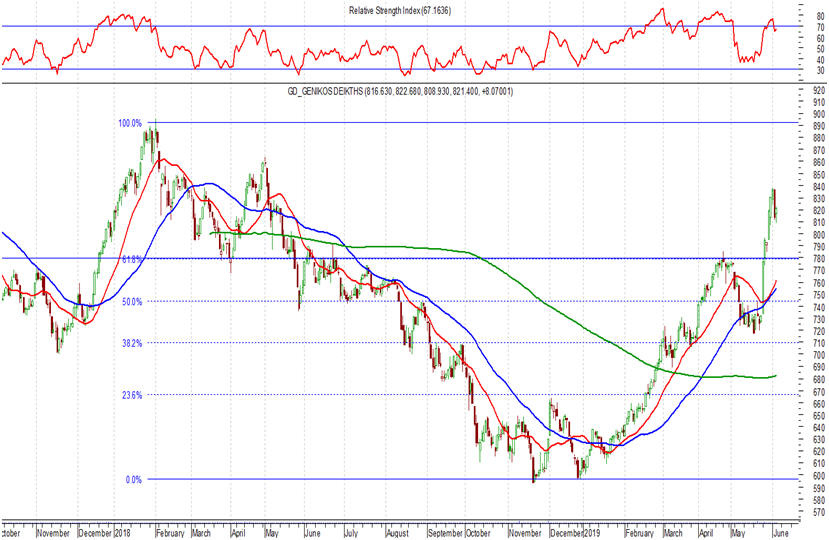Click the RSI axis value 30
Screen dimensions: 829x540
point(821,70)
